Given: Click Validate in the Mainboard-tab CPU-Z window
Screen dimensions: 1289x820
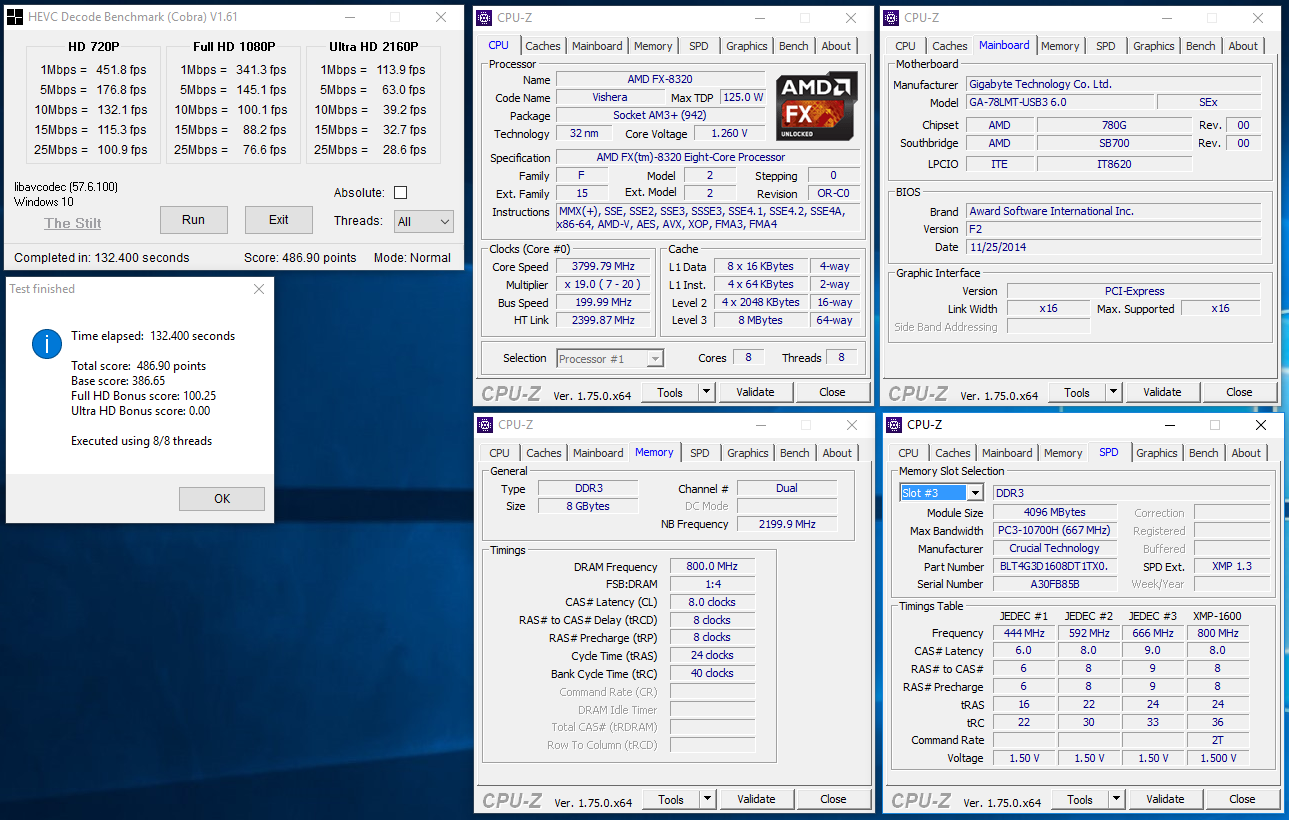Looking at the screenshot, I should pyautogui.click(x=1162, y=392).
